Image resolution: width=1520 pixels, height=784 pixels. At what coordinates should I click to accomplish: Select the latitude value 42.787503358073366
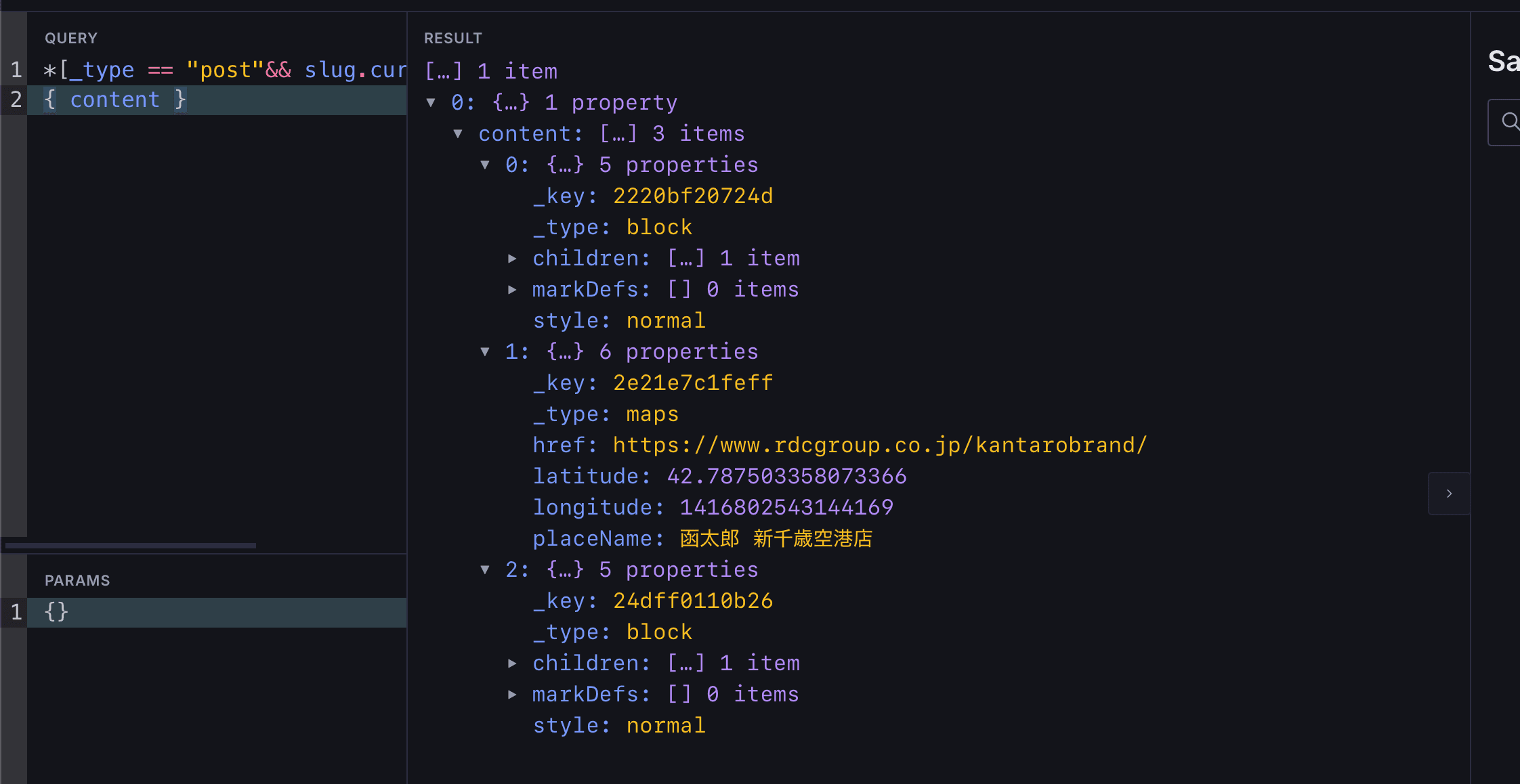coord(786,476)
